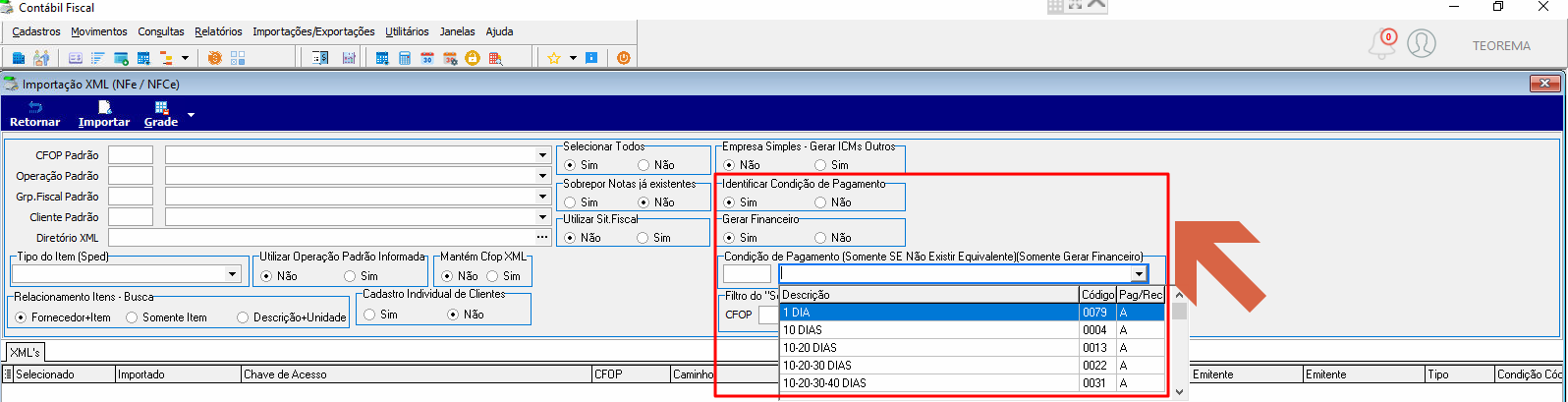Collapse the Condição de Pagamento dropdown arrow
This screenshot has height=402, width=1568.
click(x=1139, y=274)
